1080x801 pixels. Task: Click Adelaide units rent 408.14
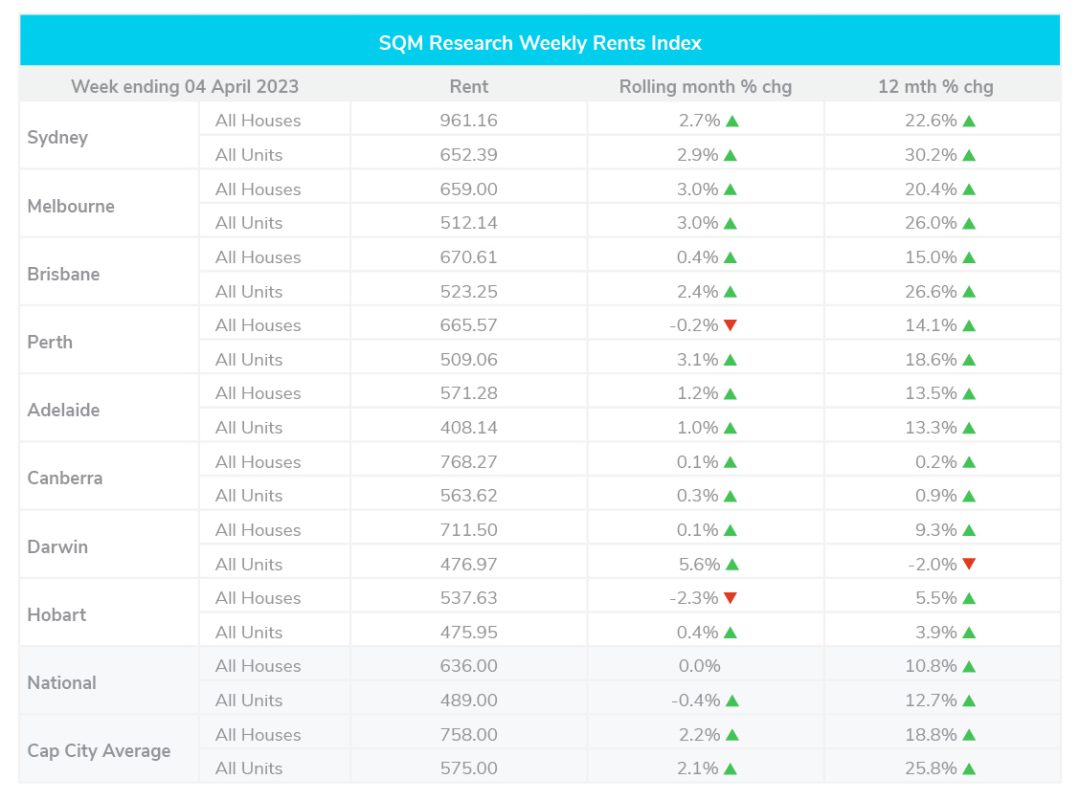click(x=468, y=428)
